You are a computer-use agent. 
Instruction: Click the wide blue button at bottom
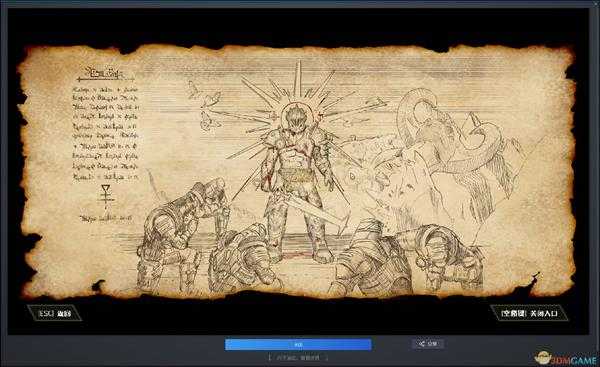[x=298, y=344]
